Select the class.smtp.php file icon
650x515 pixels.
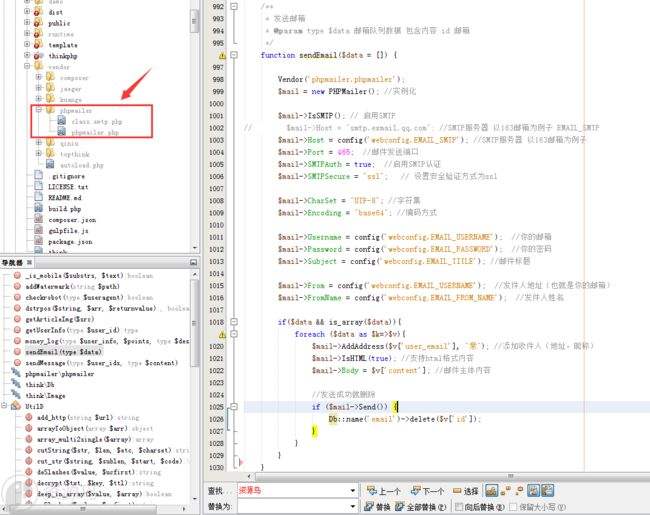pos(61,121)
